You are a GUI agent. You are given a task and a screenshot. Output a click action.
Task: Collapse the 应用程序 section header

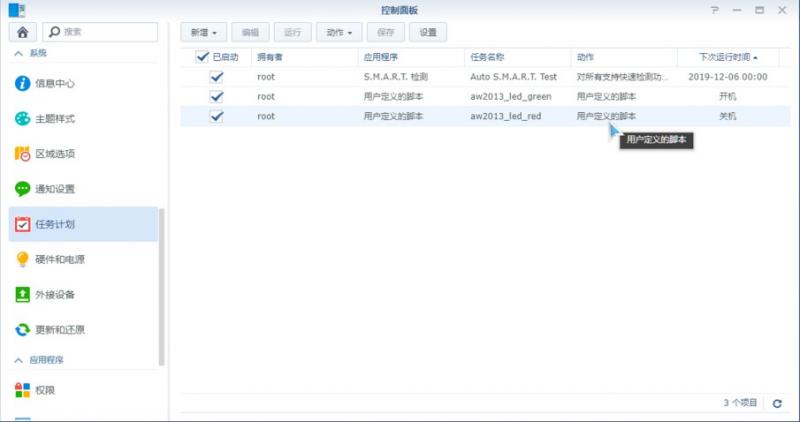point(18,359)
